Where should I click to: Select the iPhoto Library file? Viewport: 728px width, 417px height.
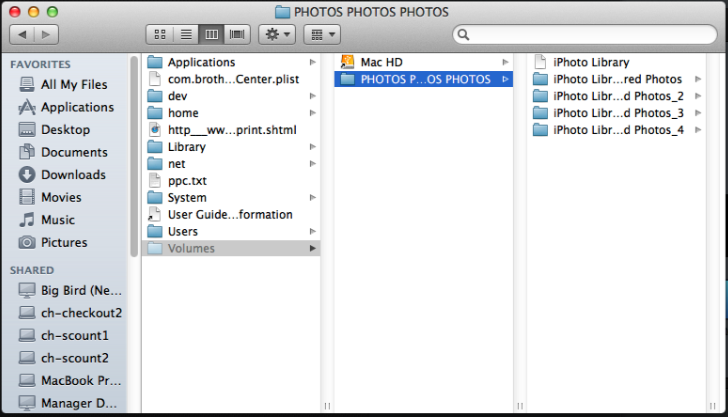click(x=617, y=62)
